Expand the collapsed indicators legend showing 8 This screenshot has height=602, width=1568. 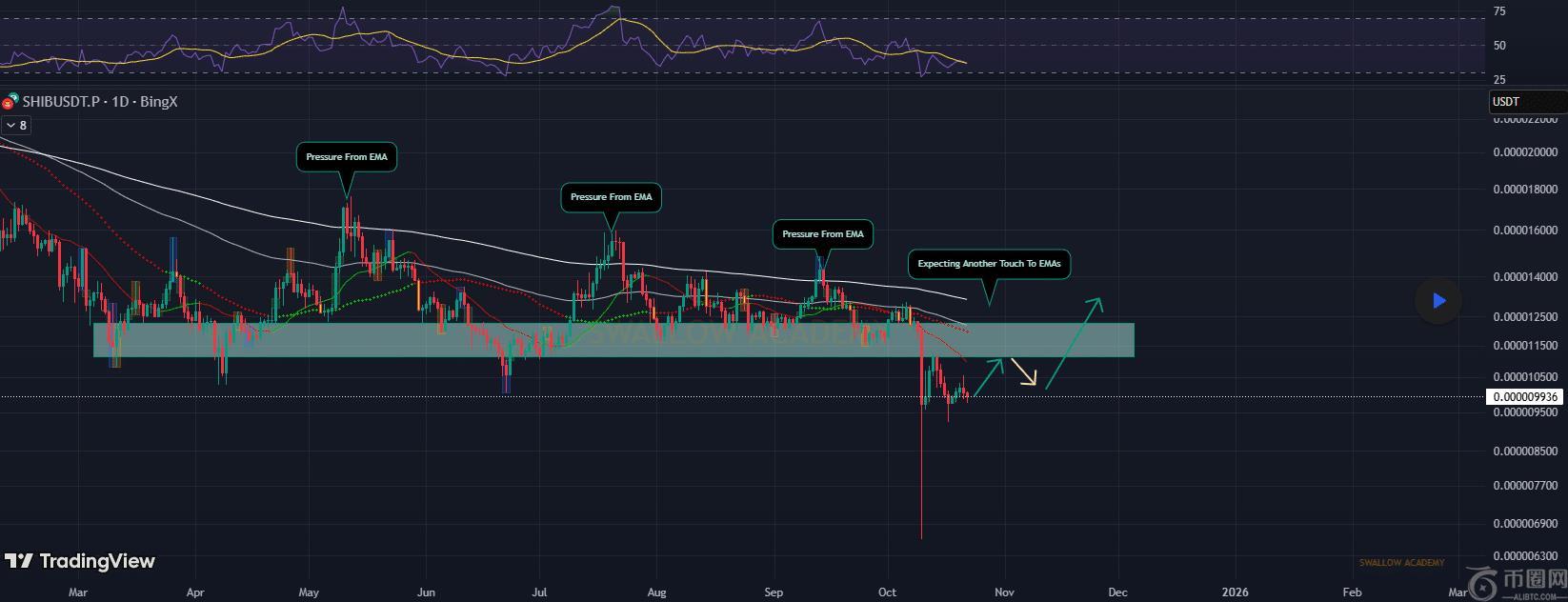coord(16,126)
